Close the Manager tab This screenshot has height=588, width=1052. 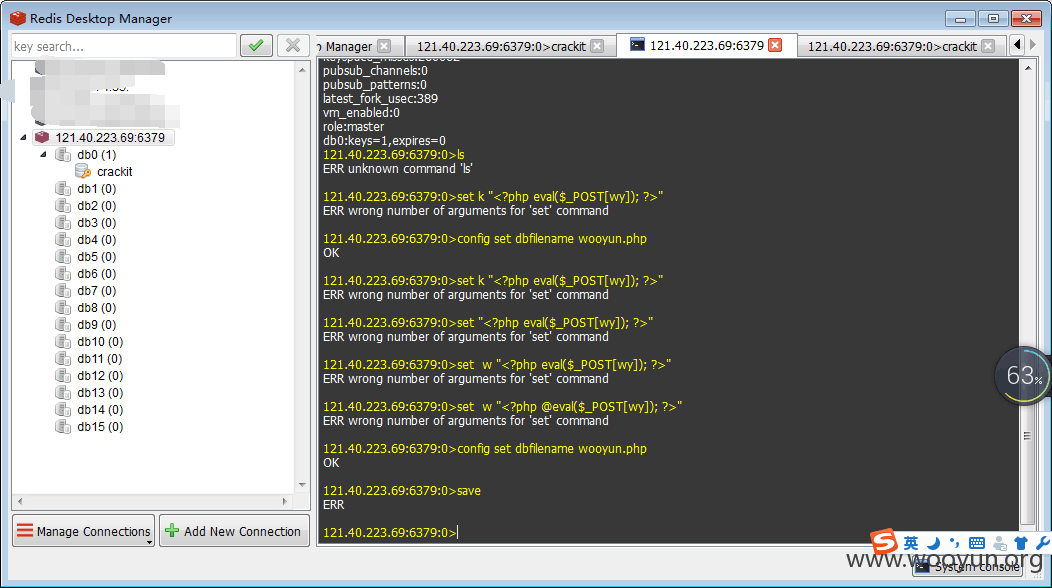coord(384,46)
